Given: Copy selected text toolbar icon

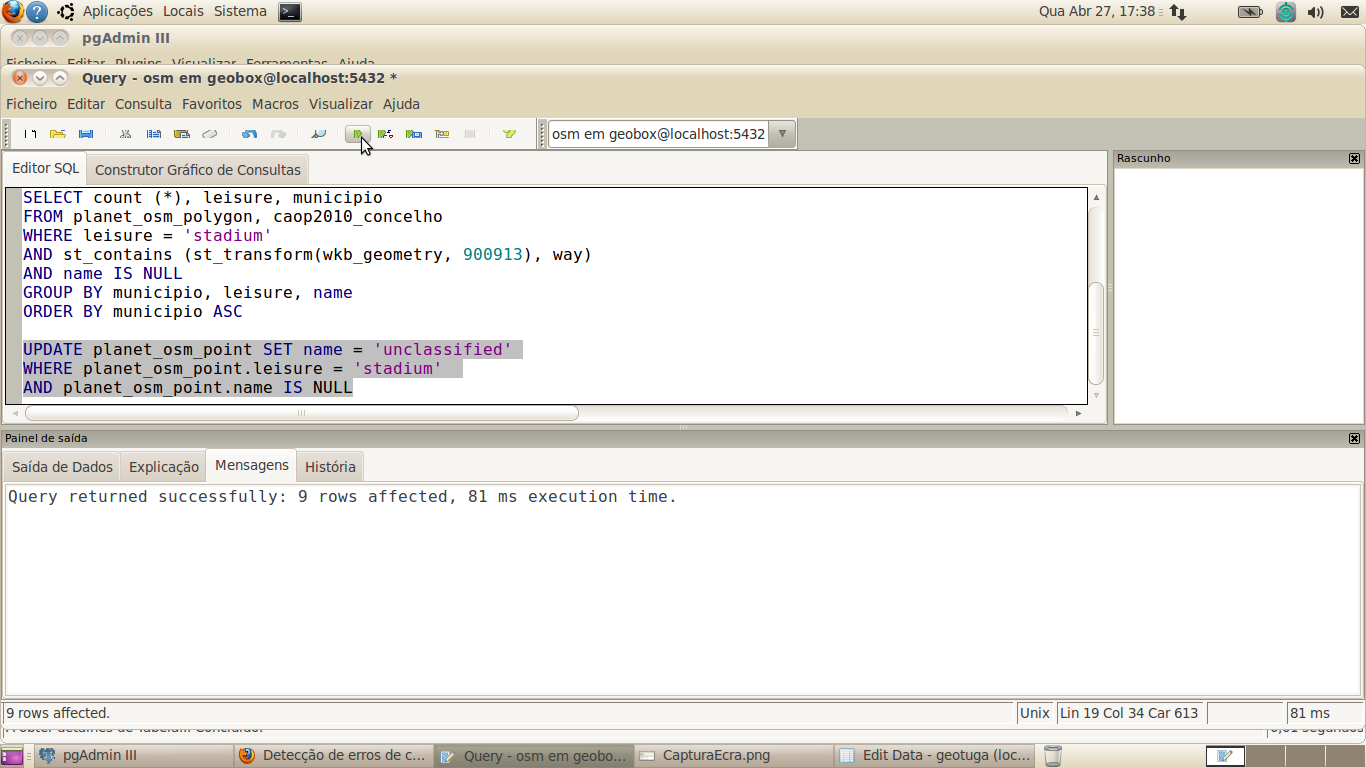Looking at the screenshot, I should pos(154,134).
